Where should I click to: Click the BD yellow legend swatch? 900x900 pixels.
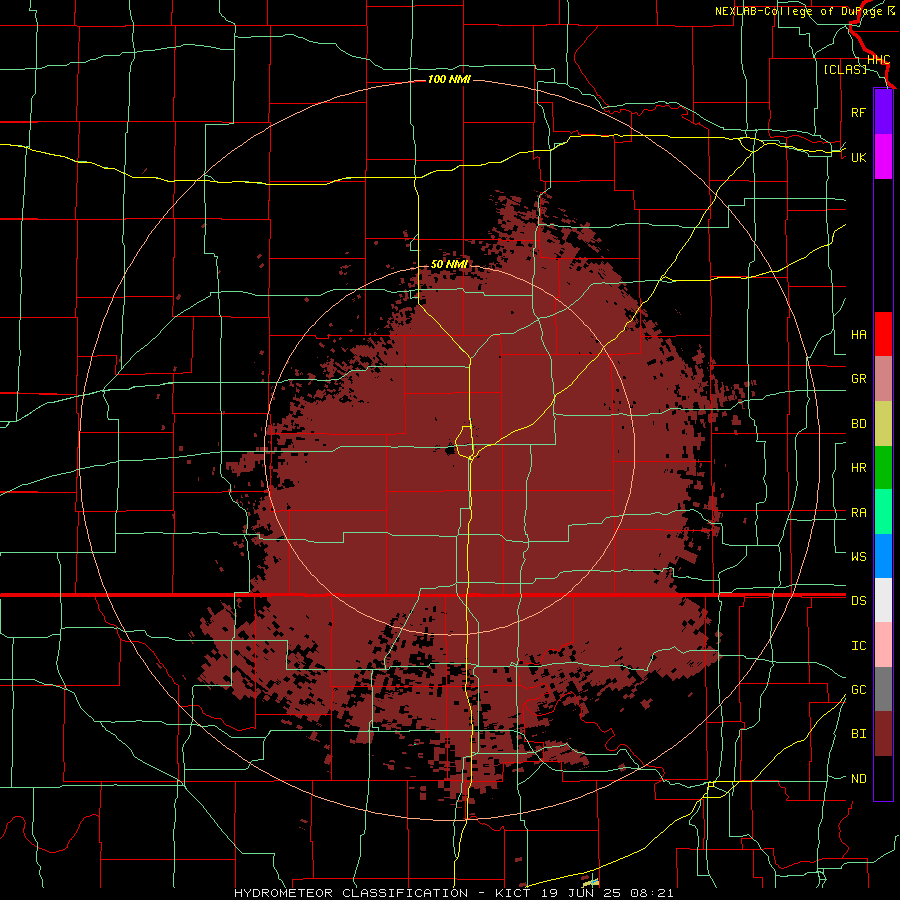883,424
